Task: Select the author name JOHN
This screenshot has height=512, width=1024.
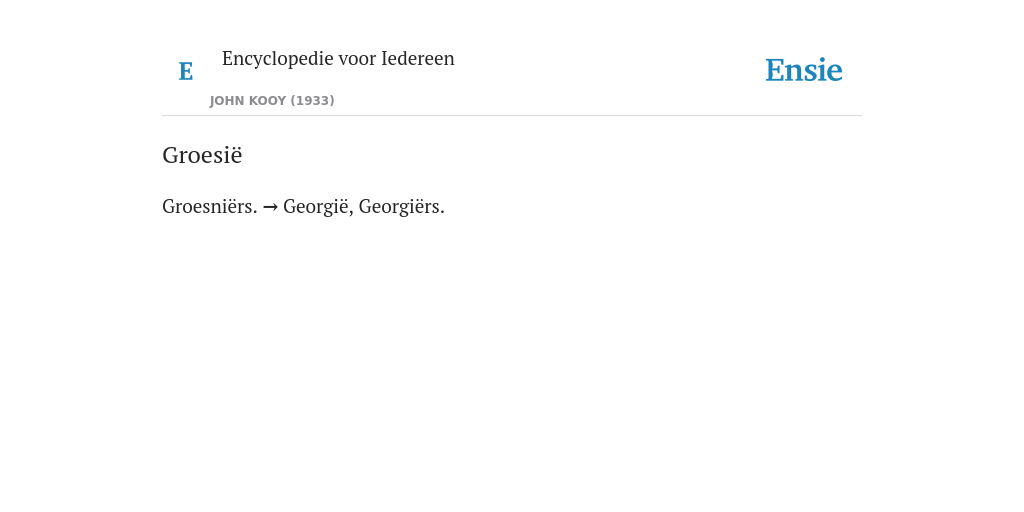Action: (x=227, y=101)
